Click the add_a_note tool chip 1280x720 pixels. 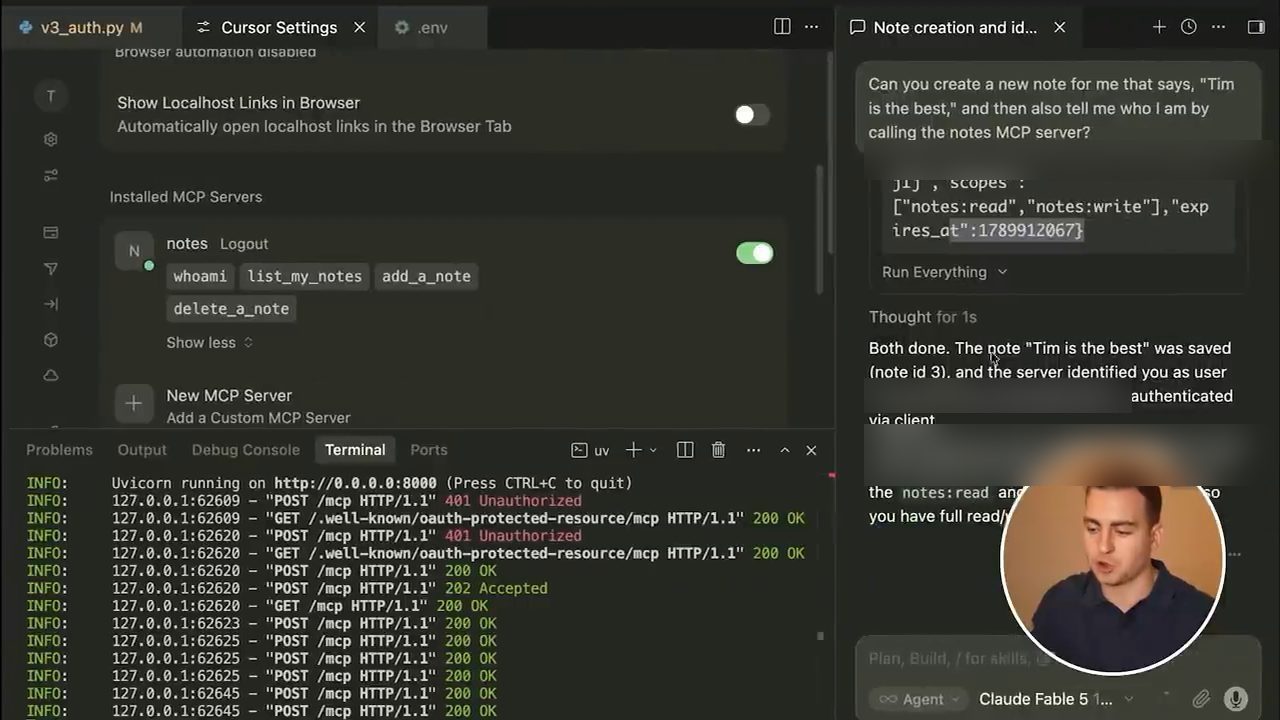[426, 276]
